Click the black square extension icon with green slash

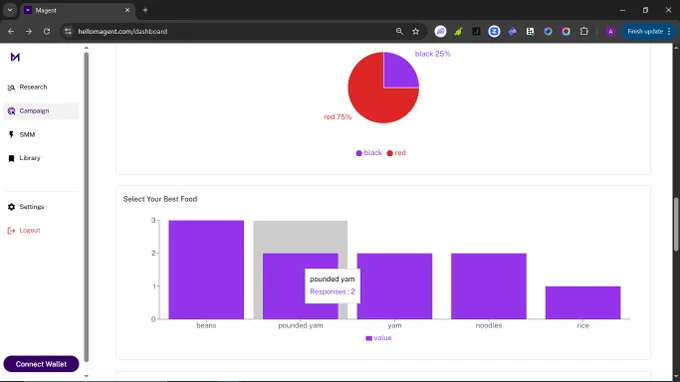tap(476, 32)
